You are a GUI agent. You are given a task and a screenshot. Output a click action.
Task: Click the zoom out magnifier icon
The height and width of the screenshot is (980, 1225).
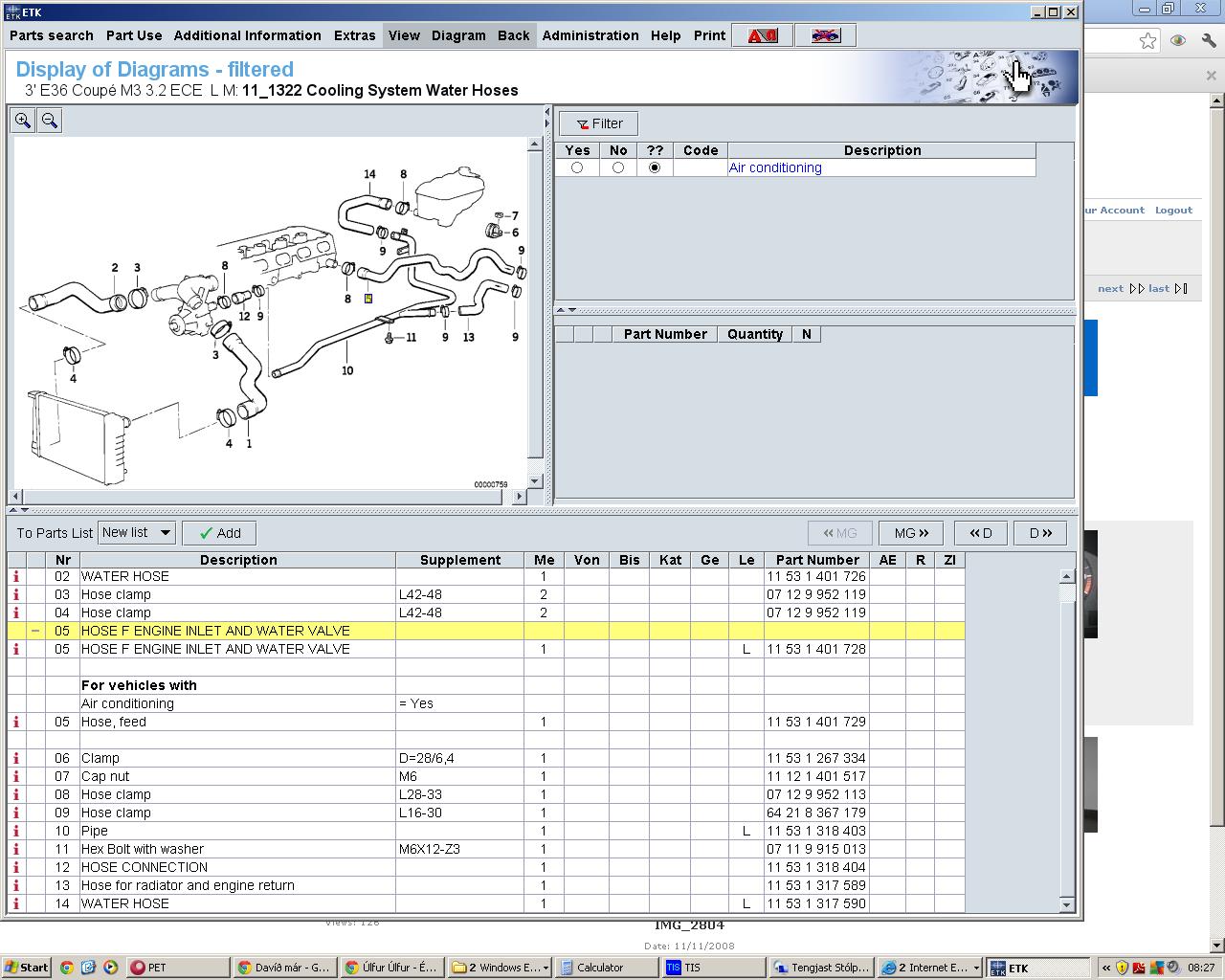pos(50,121)
